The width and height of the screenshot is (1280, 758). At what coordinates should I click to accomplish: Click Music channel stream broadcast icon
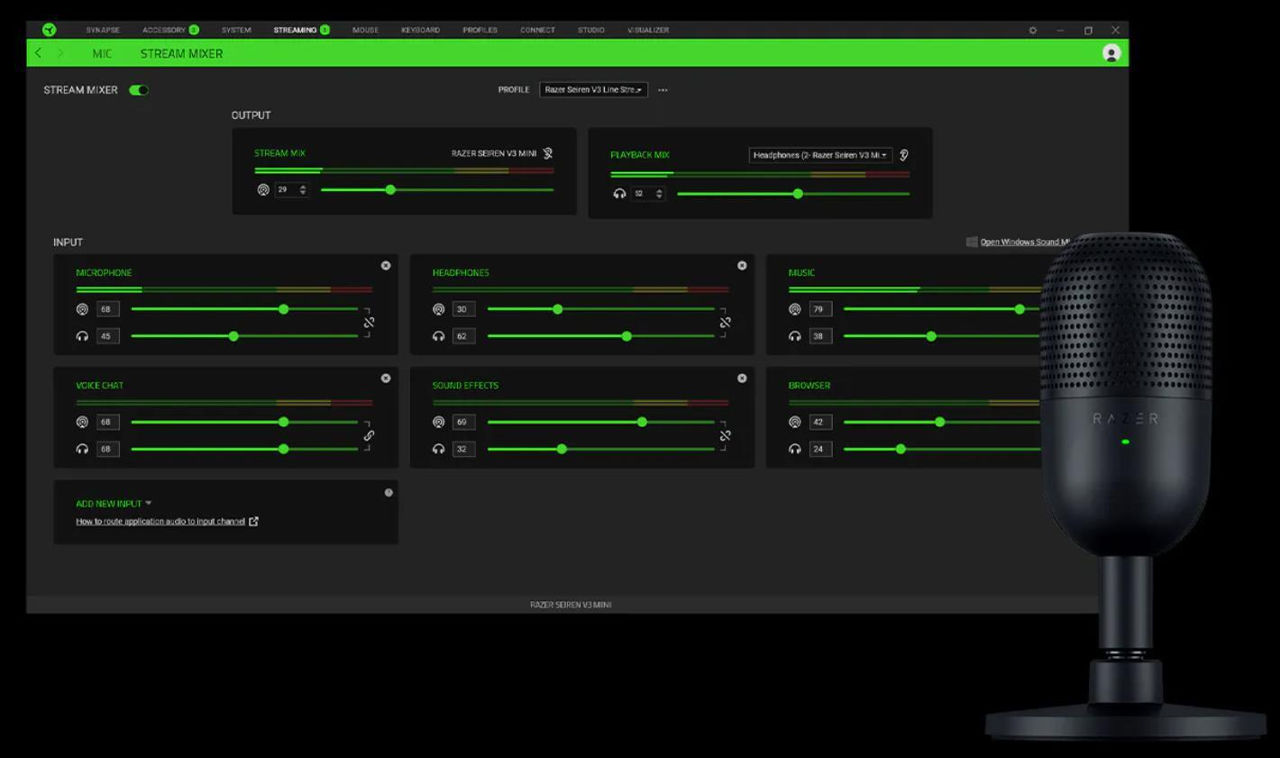click(794, 309)
